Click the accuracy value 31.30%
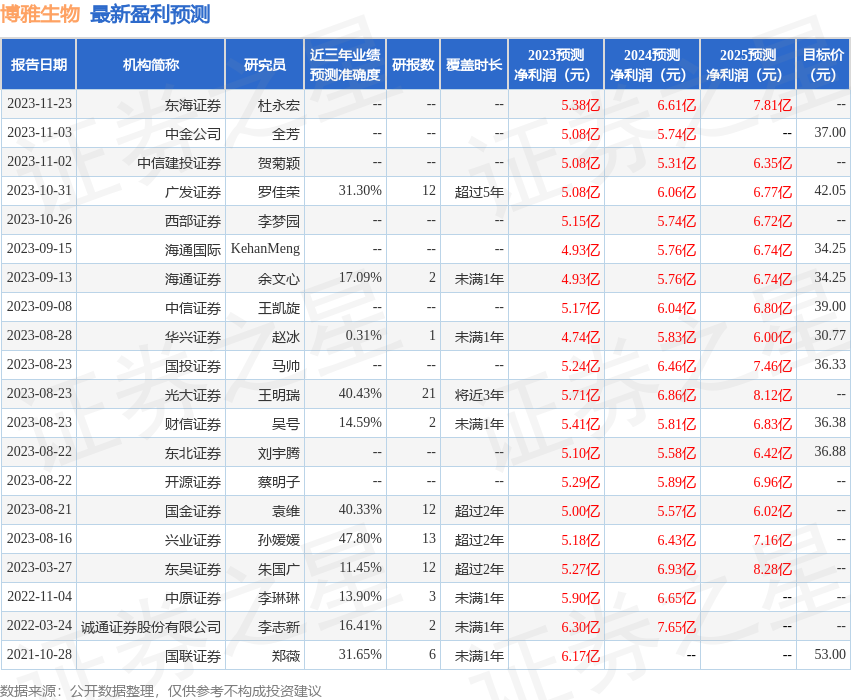This screenshot has width=851, height=700. tap(360, 190)
